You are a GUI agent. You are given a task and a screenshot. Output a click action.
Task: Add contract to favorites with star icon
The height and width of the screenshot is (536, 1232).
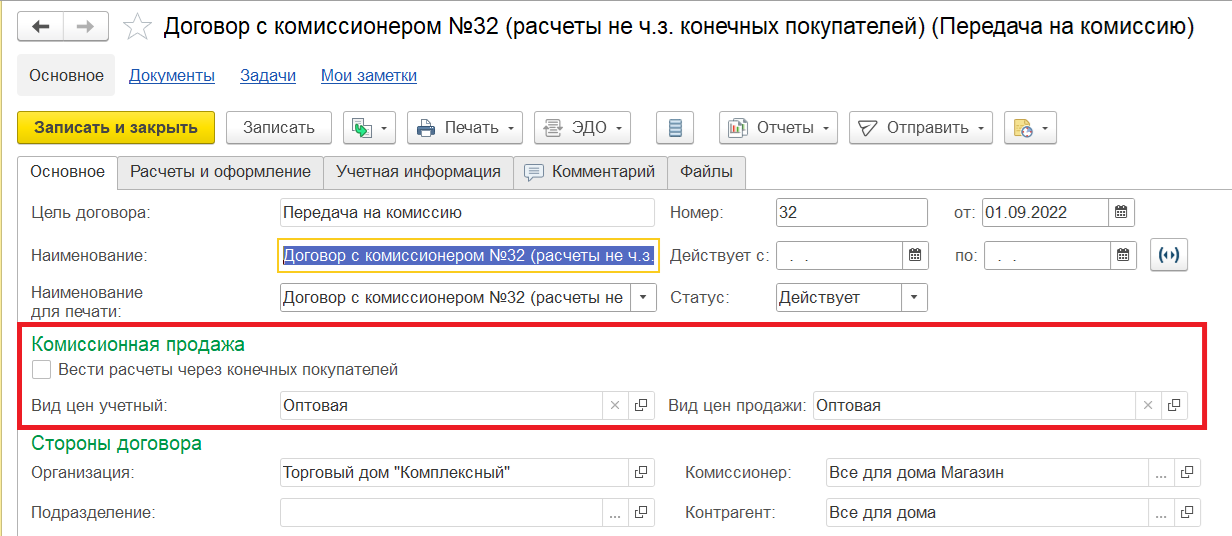(x=136, y=27)
